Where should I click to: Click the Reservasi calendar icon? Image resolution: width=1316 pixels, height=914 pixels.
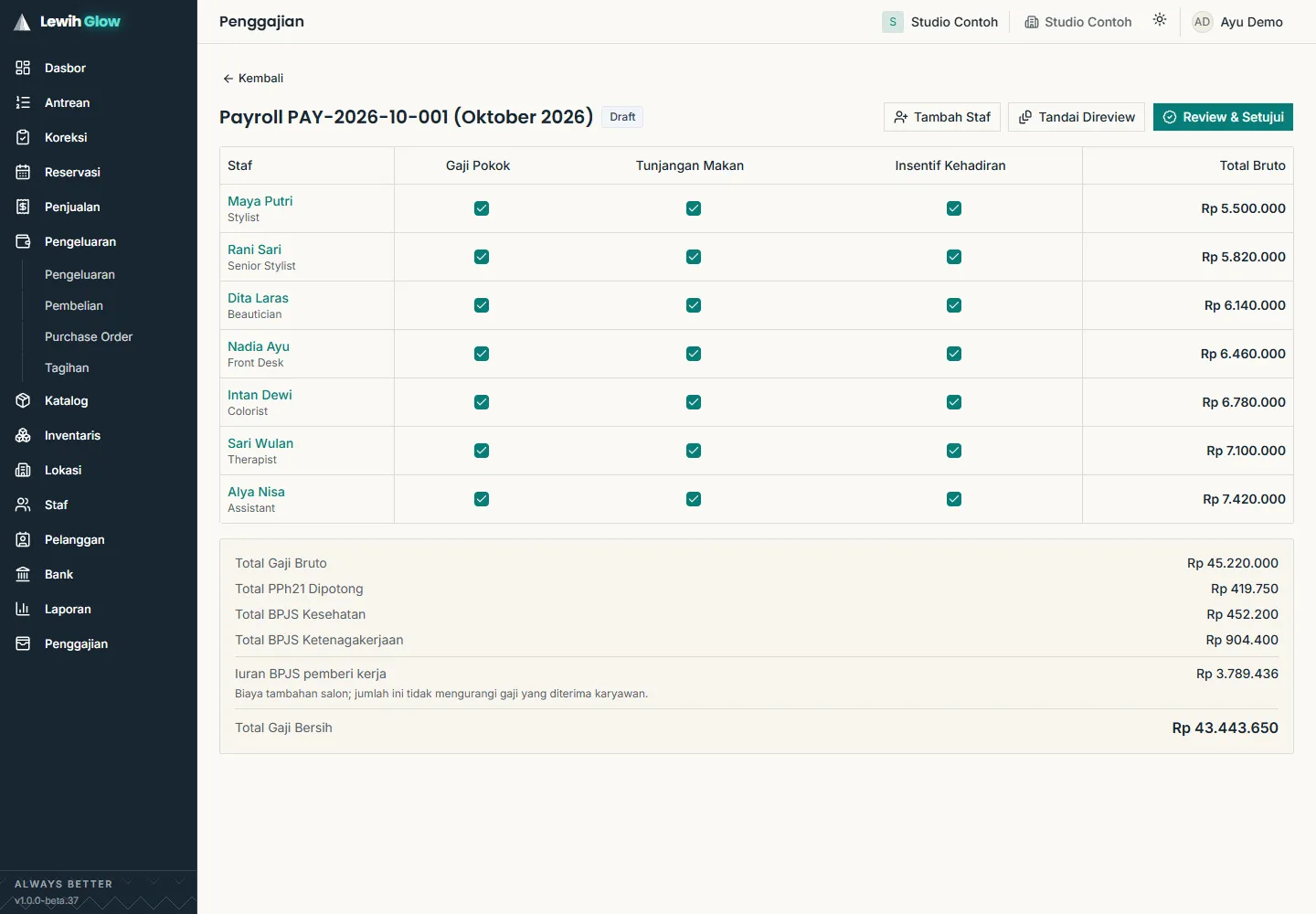(x=23, y=172)
